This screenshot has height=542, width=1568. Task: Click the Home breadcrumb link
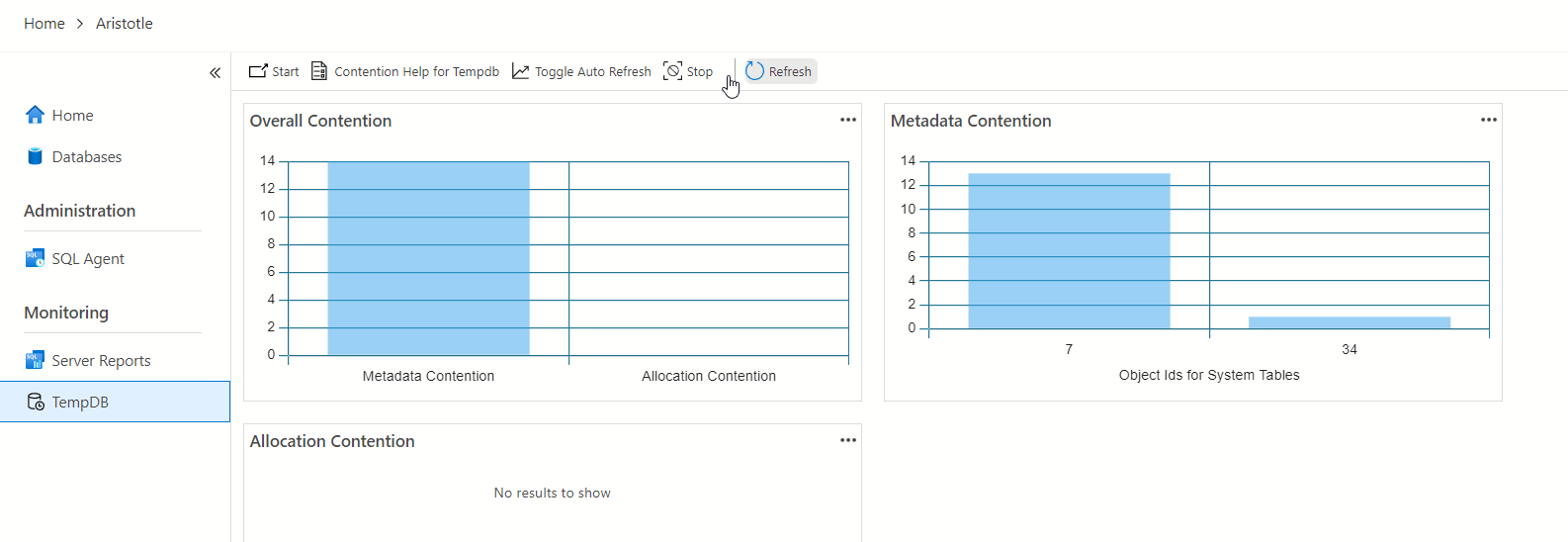click(44, 24)
